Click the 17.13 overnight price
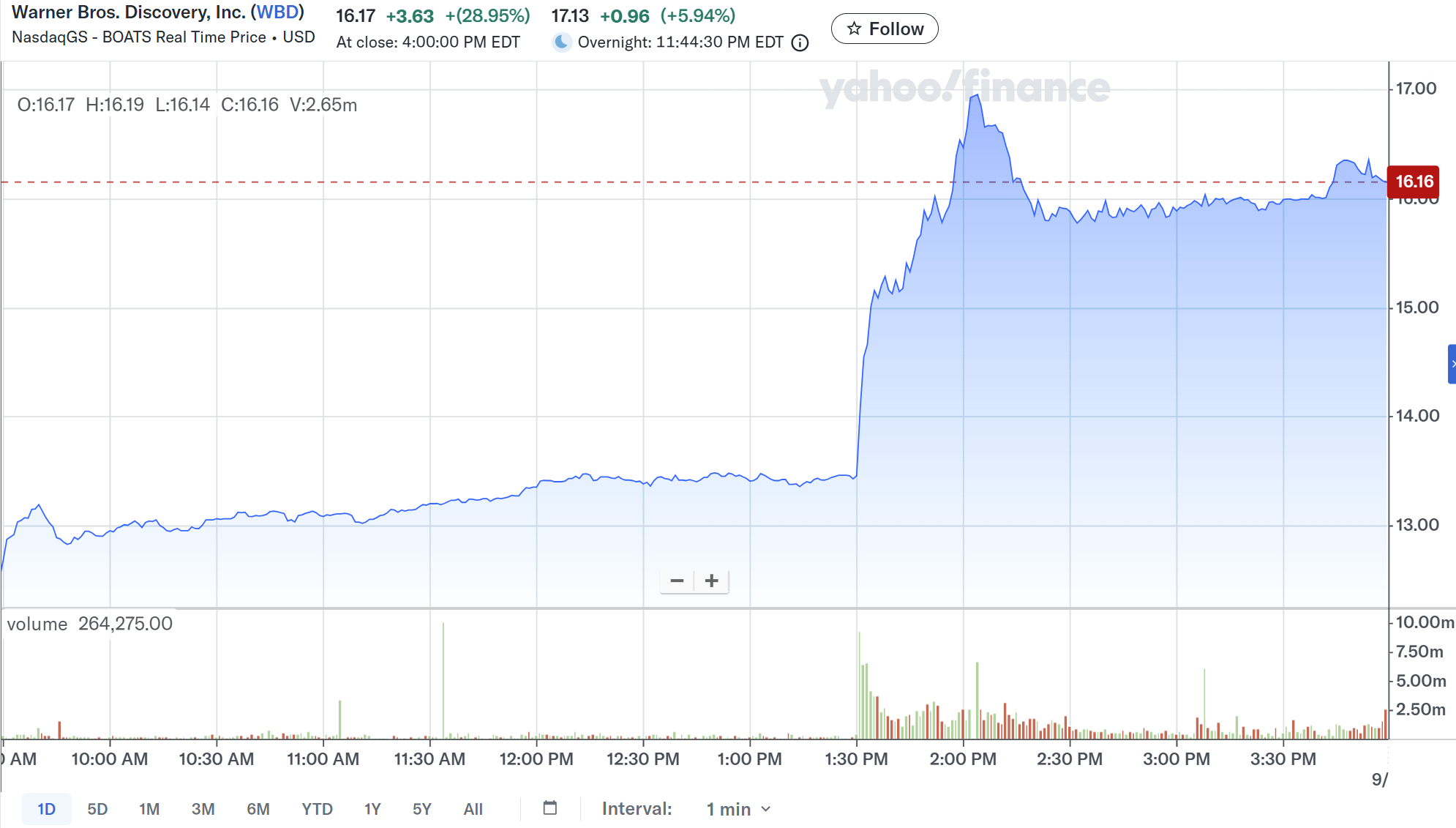Image resolution: width=1456 pixels, height=828 pixels. (x=570, y=16)
